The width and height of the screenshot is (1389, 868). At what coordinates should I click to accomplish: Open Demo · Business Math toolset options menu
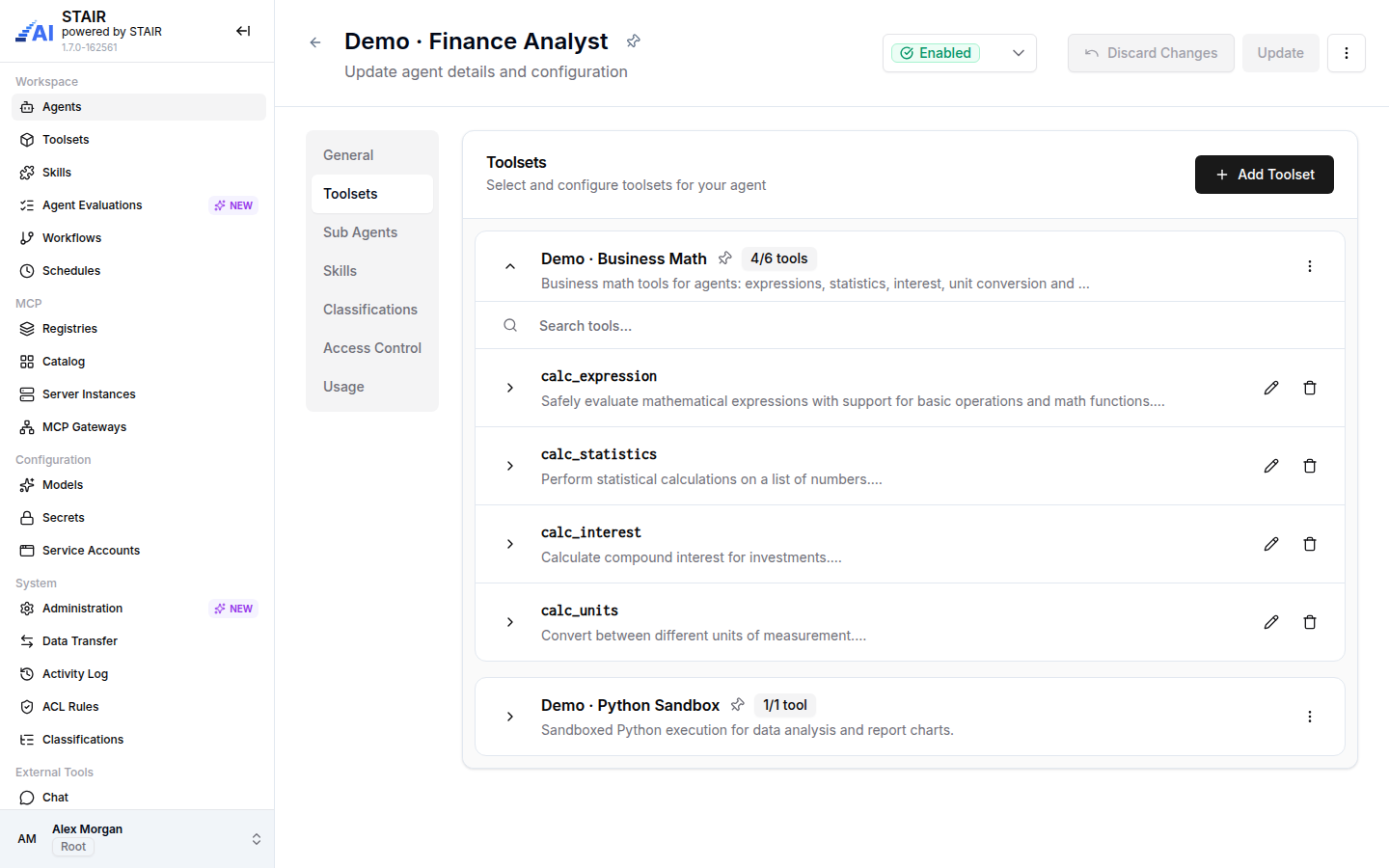[1310, 266]
